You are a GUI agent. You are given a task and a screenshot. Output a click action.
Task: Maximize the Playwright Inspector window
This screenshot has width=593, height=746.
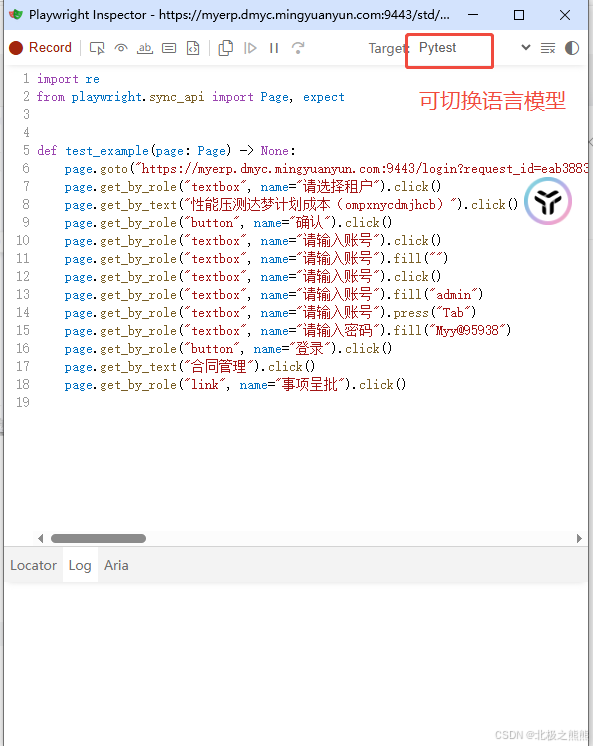(x=519, y=15)
